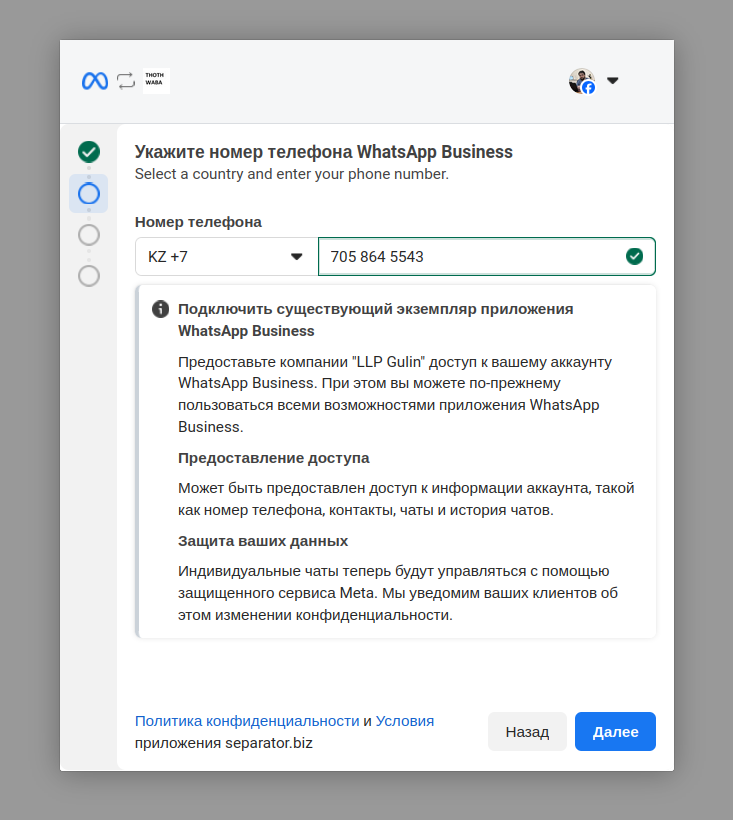Viewport: 733px width, 820px height.
Task: Click the phone number input field
Action: (487, 257)
